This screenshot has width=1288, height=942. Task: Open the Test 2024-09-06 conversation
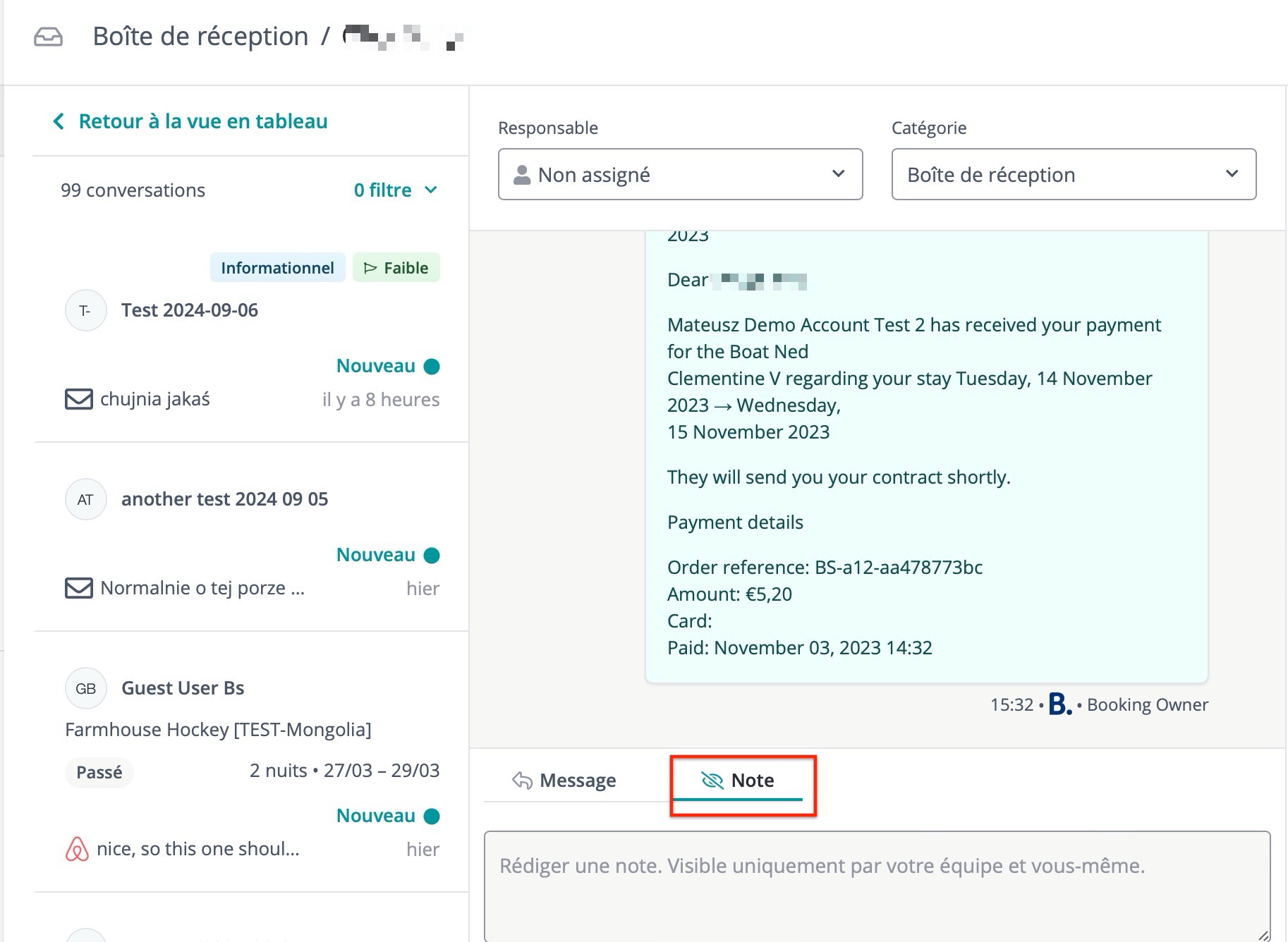[189, 310]
